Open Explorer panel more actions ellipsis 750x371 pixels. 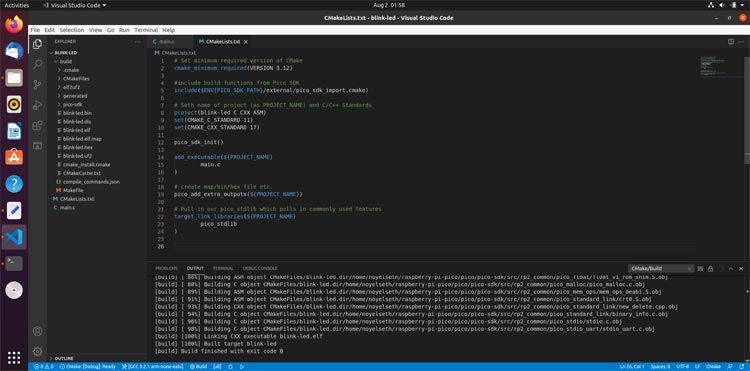[138, 42]
